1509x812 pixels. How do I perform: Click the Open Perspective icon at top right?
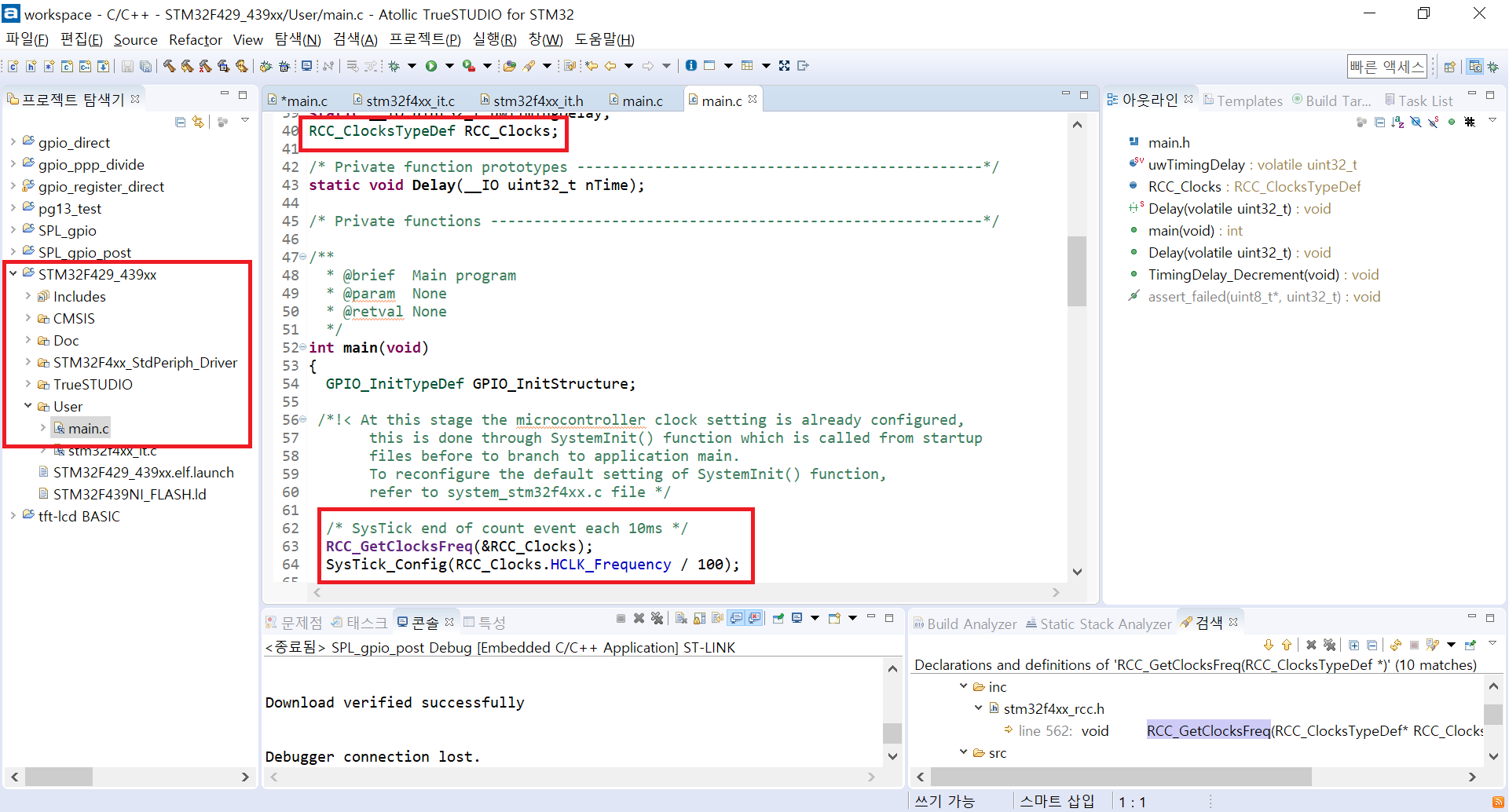coord(1450,67)
